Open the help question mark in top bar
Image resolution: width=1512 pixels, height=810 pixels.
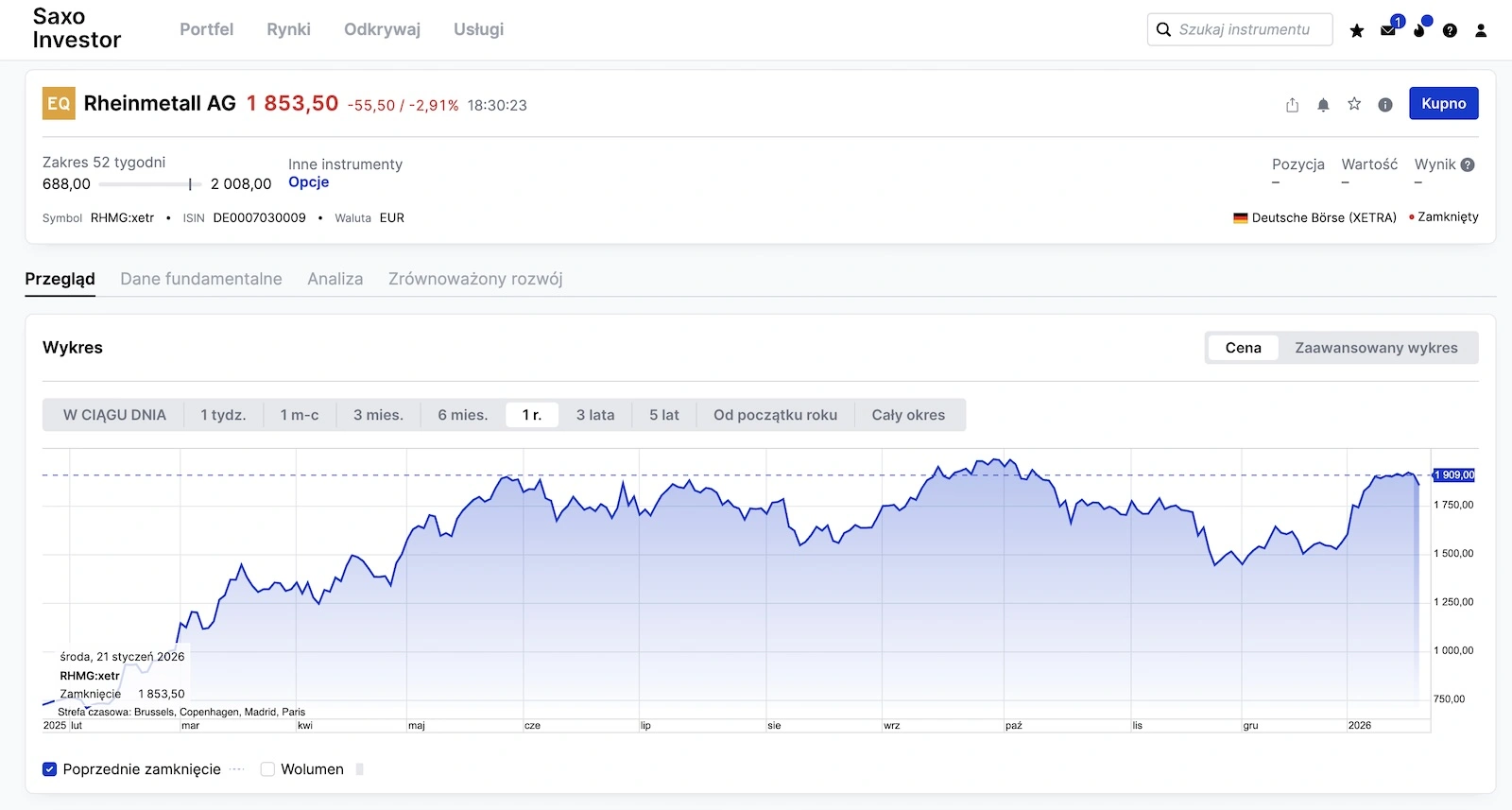pos(1450,30)
